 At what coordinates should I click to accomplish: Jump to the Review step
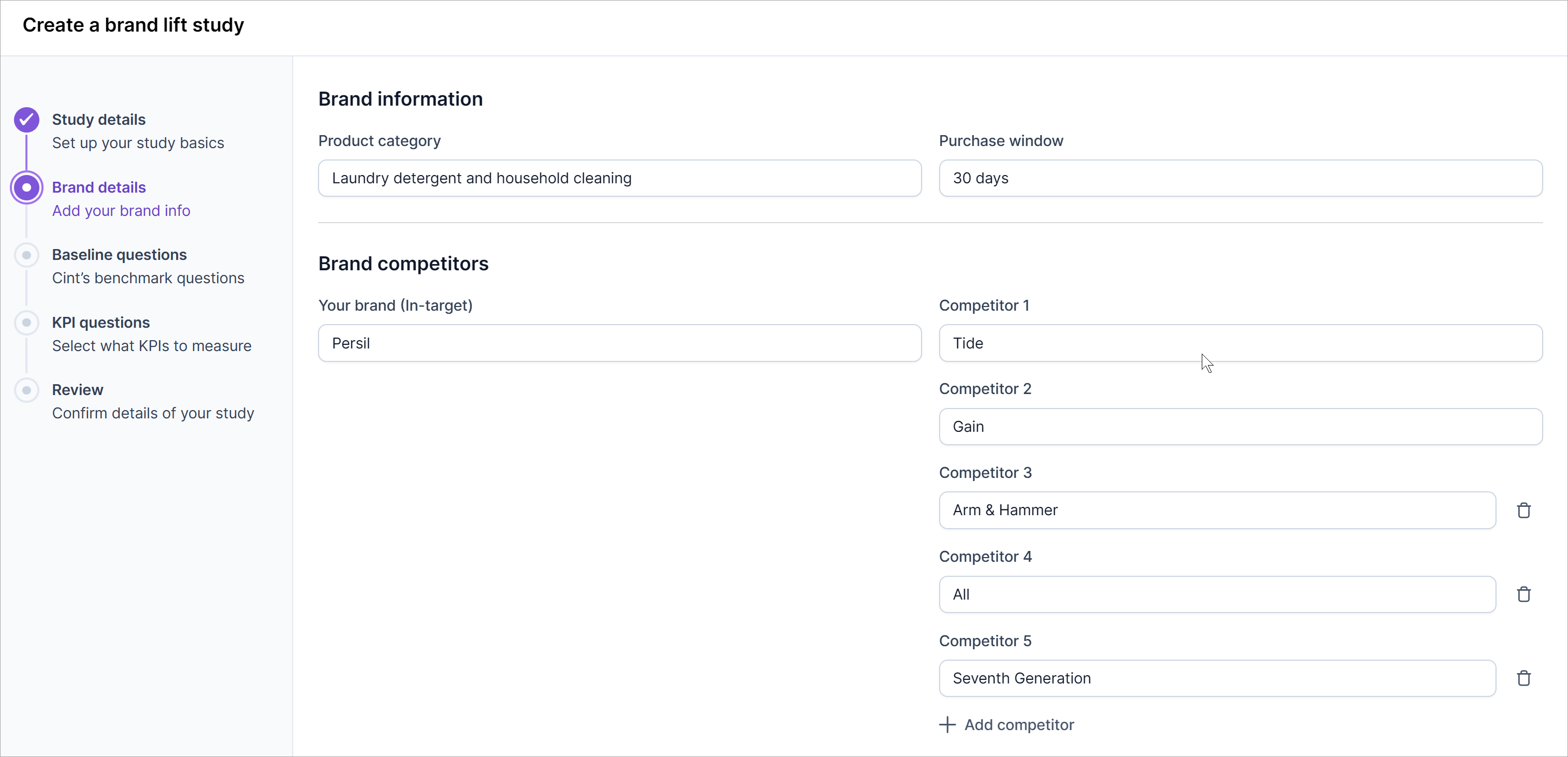[78, 390]
